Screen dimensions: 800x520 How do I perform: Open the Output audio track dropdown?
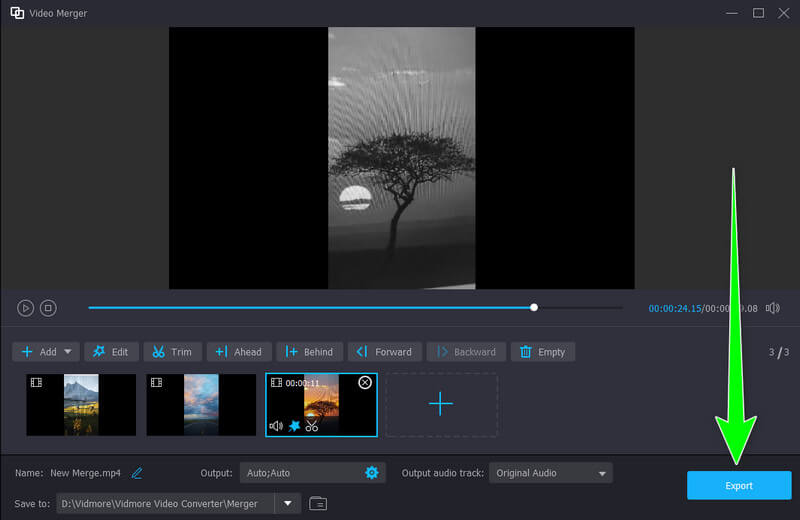tap(550, 473)
